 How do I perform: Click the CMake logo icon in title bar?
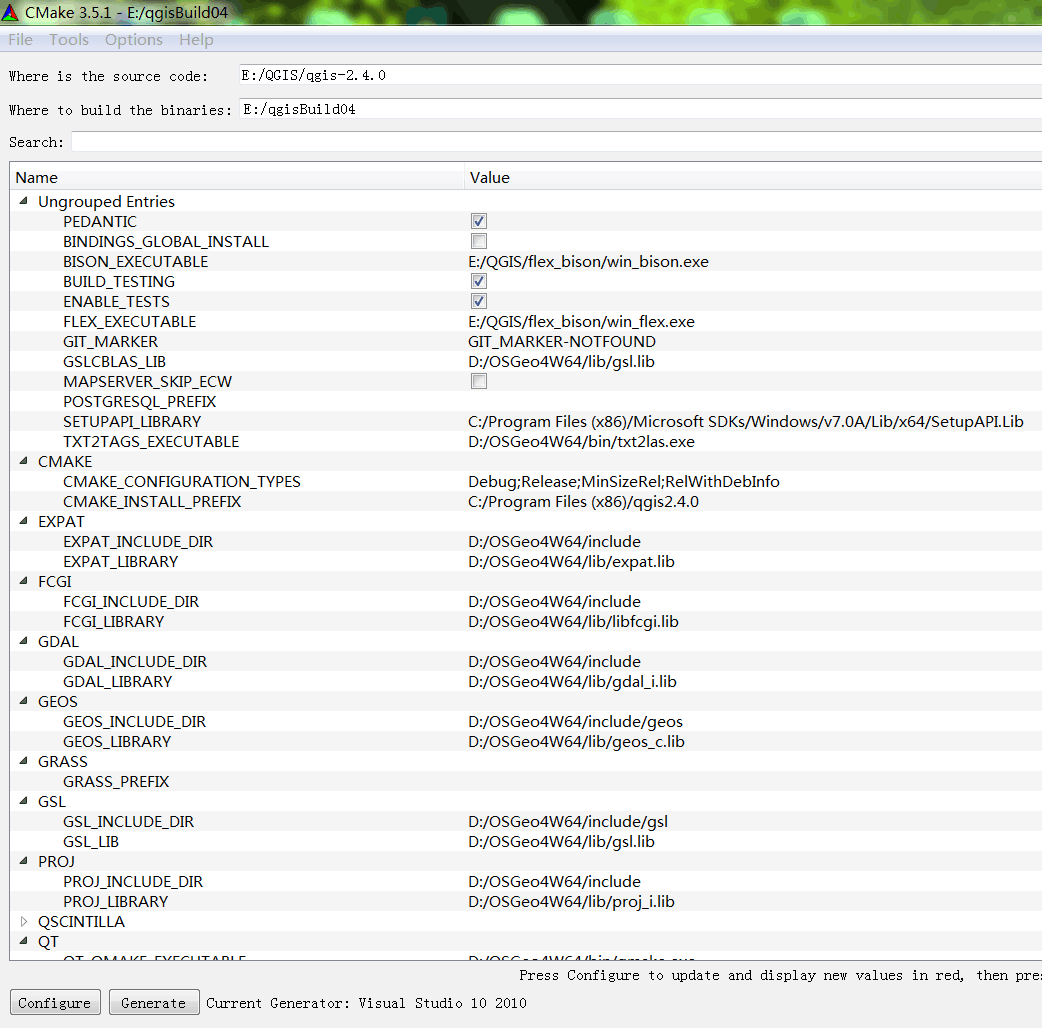pyautogui.click(x=10, y=12)
